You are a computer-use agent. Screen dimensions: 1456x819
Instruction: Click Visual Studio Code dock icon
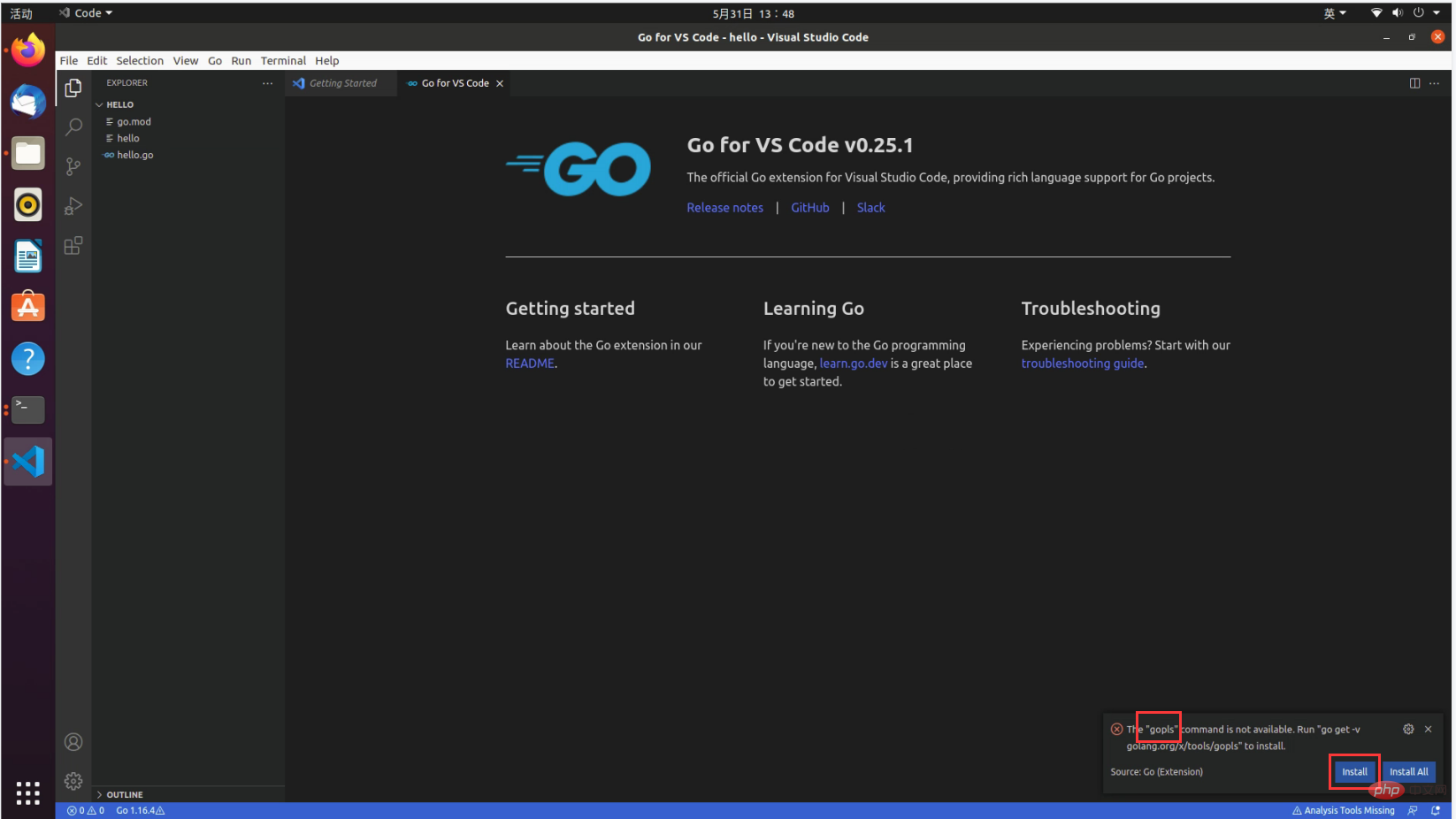tap(28, 461)
